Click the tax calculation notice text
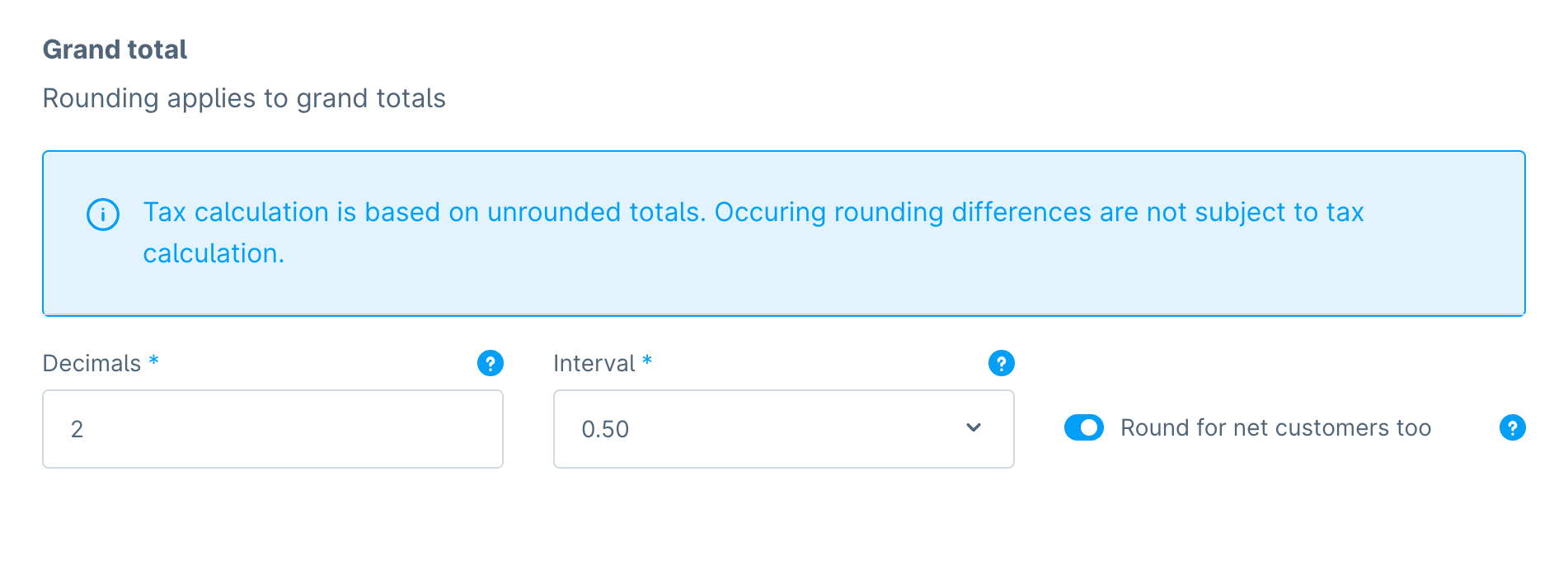 click(x=753, y=212)
